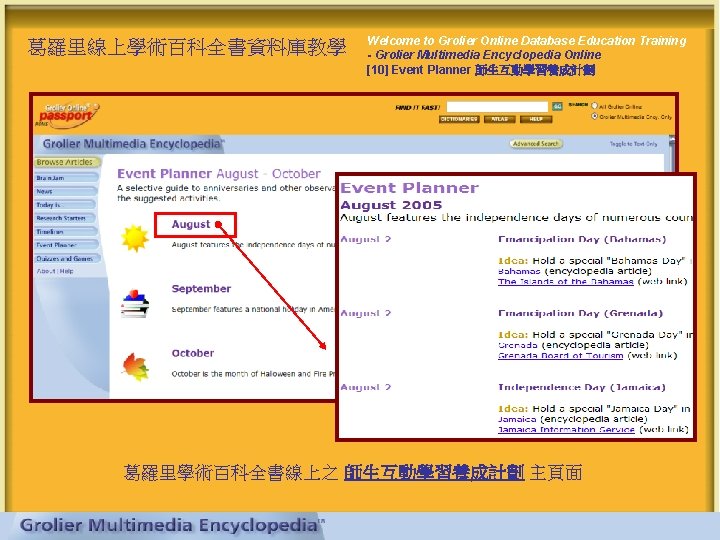Click the Find It Fast search field
The width and height of the screenshot is (720, 540).
pos(497,107)
